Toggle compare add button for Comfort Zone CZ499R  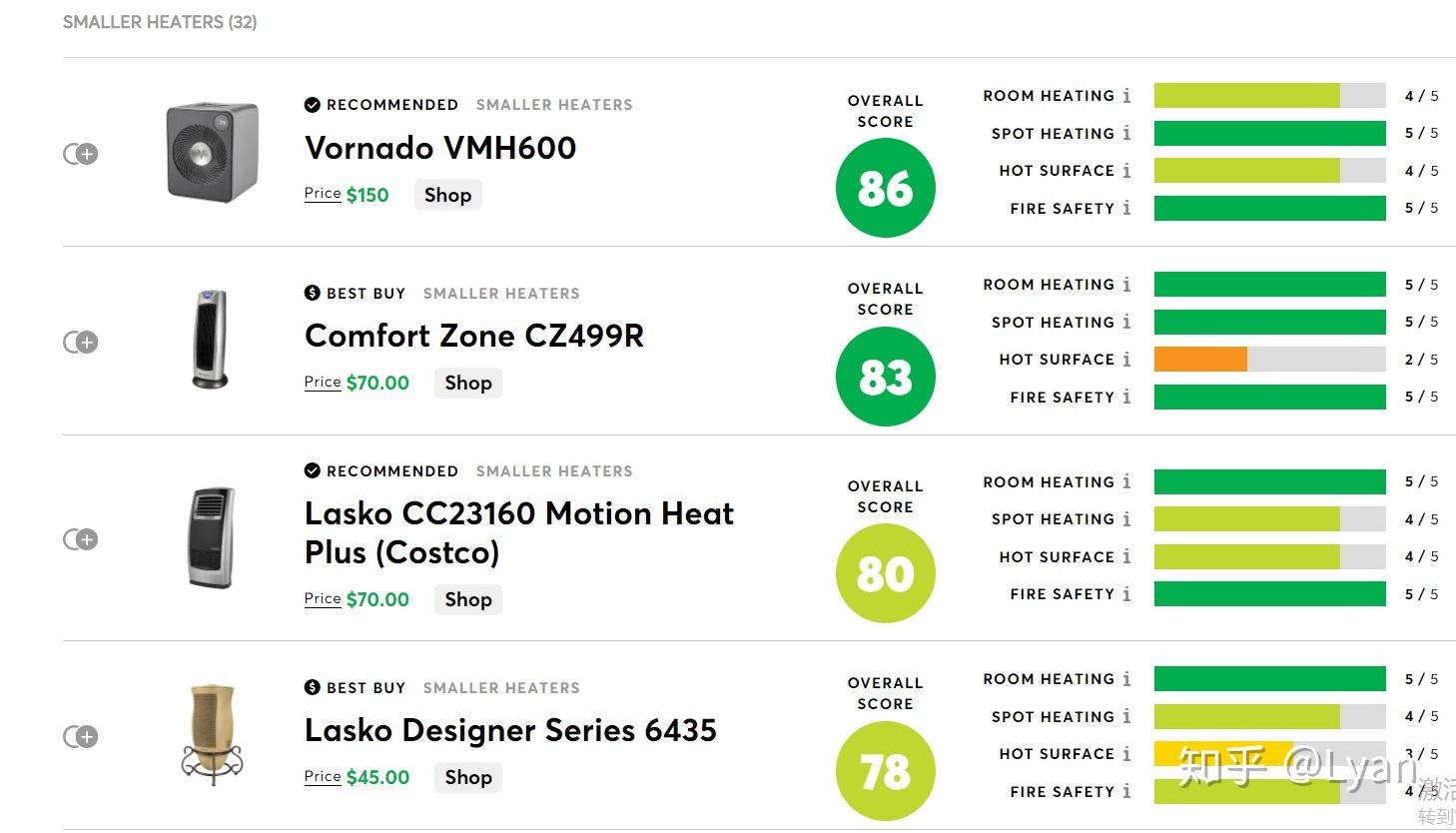[x=81, y=343]
